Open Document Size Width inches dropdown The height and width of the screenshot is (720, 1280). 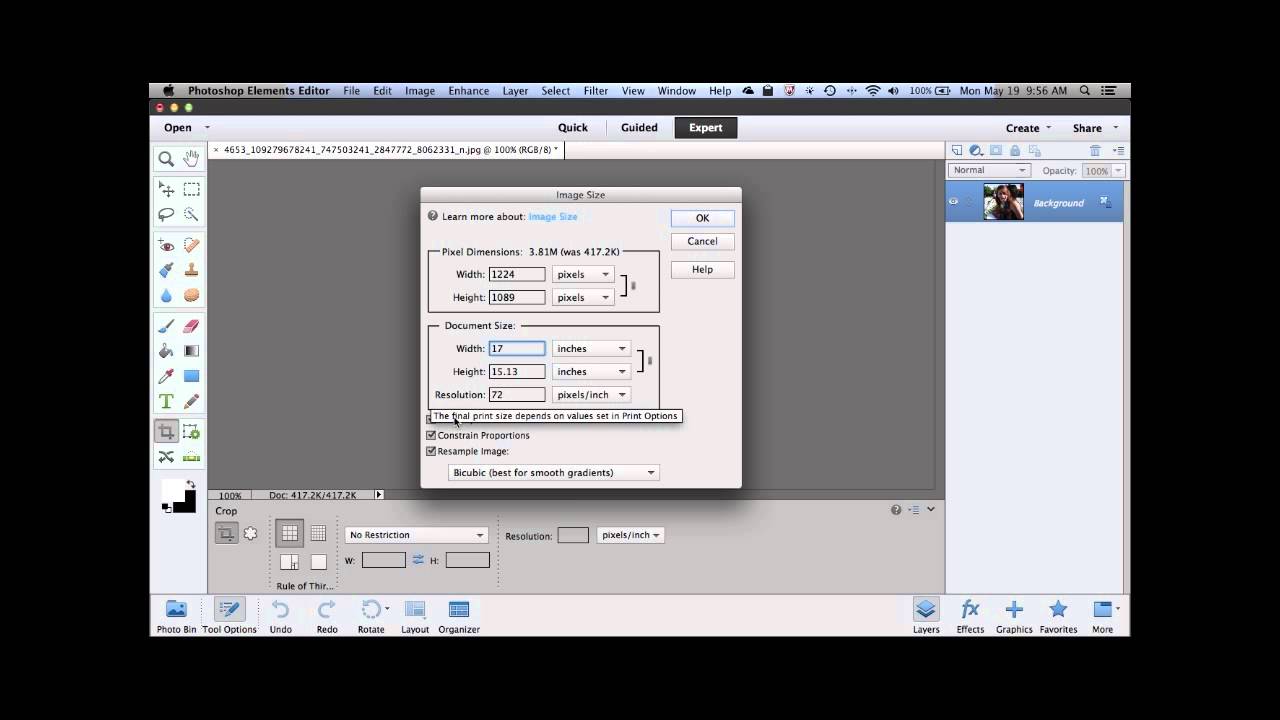(591, 348)
